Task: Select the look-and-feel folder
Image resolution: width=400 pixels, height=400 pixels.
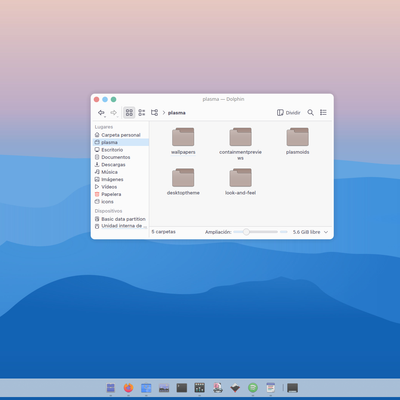Action: (x=240, y=182)
